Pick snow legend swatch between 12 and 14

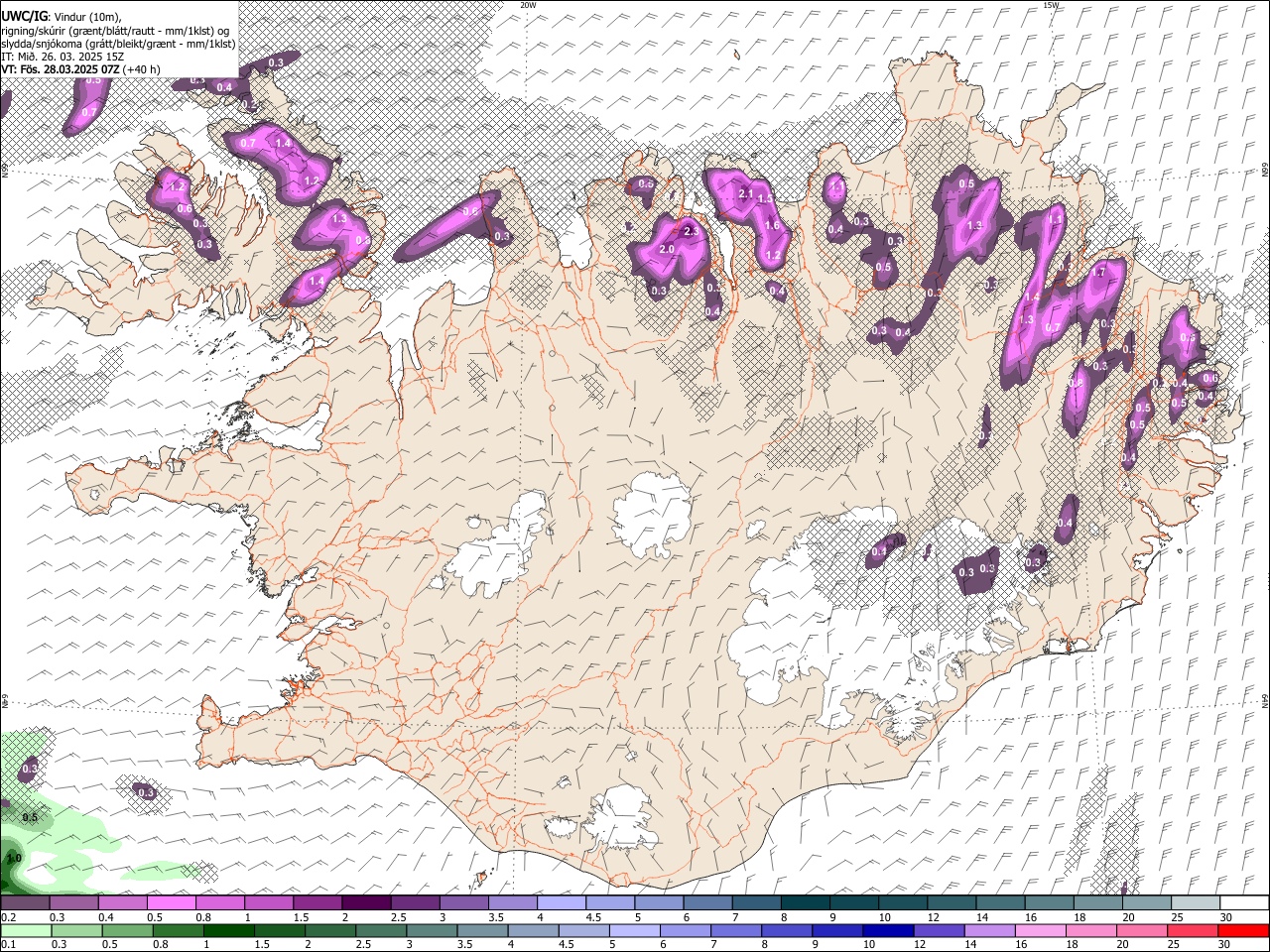952,902
